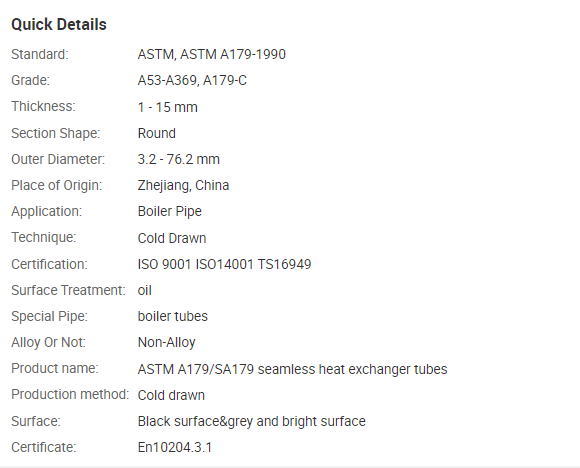This screenshot has width=580, height=468.
Task: Click the Technique value Cold Drawn
Action: click(172, 238)
